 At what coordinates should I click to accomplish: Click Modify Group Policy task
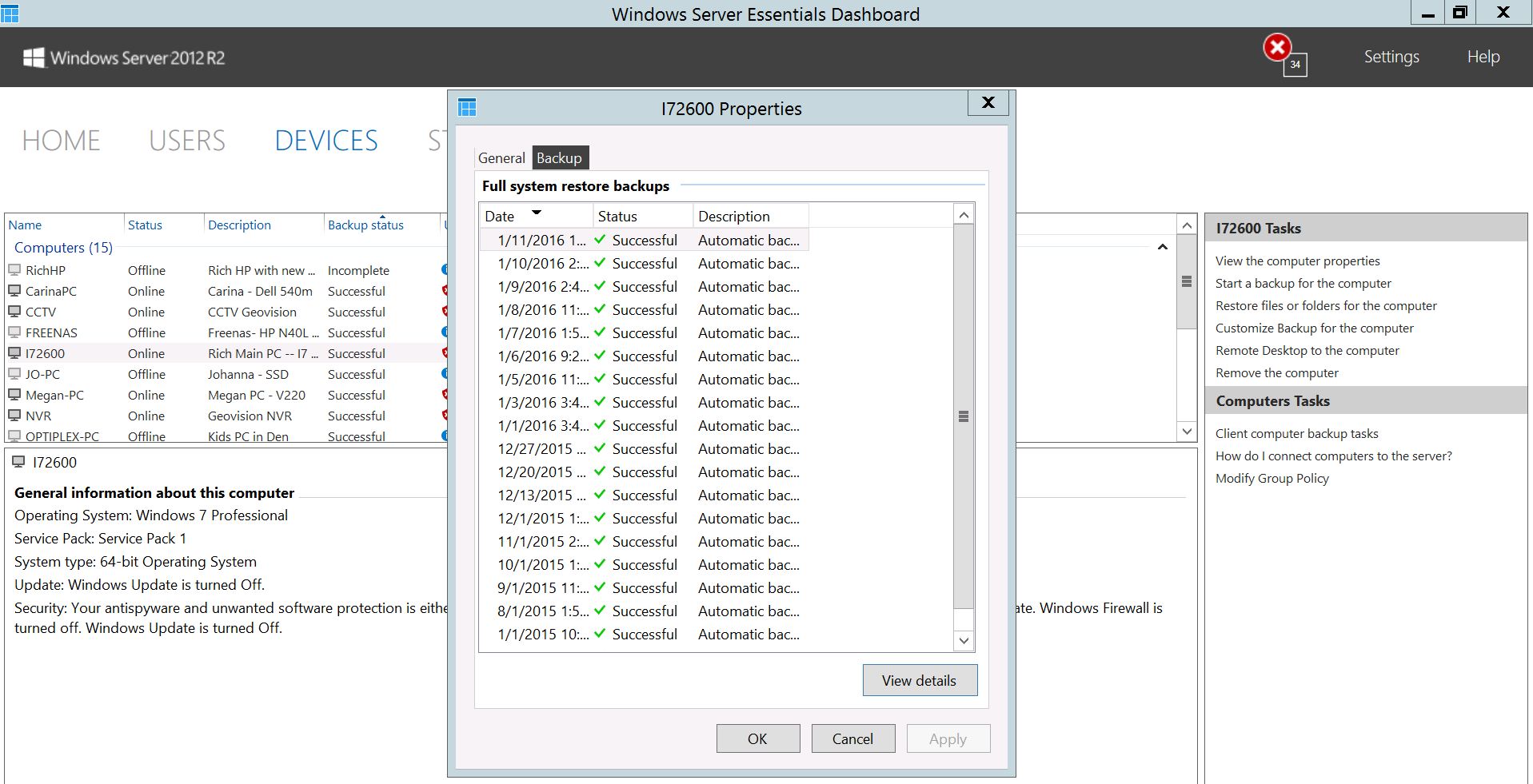pos(1272,478)
